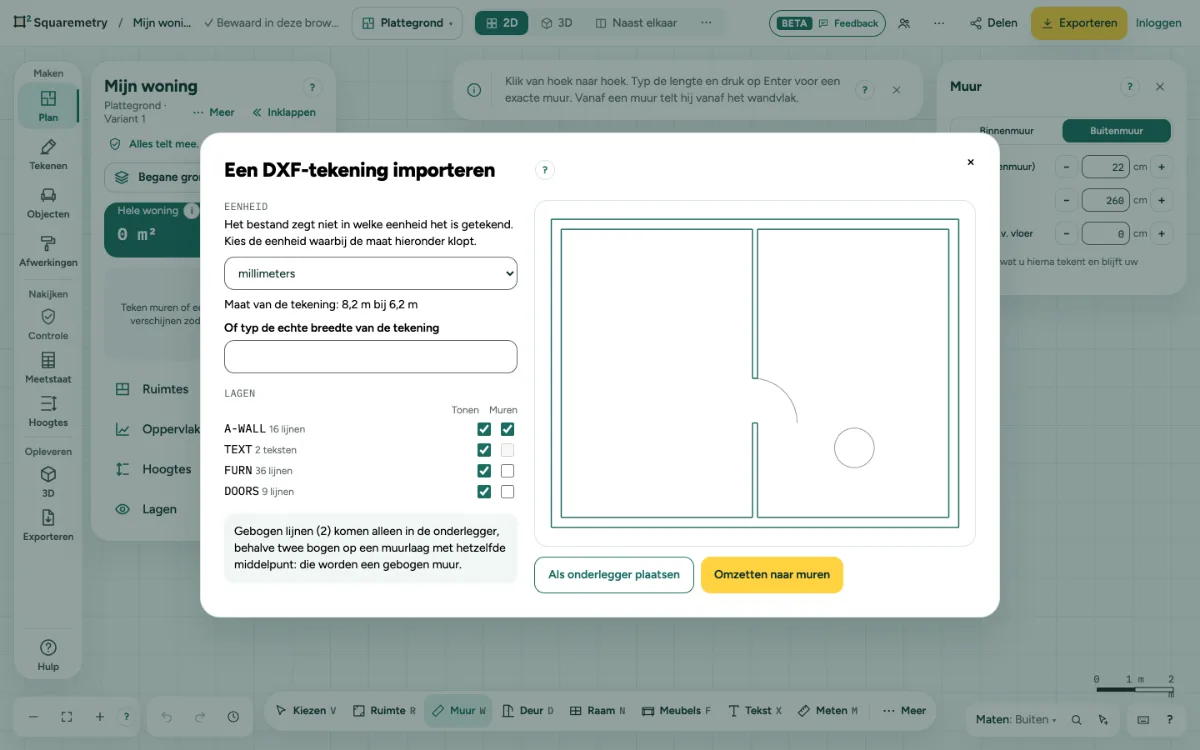Uncheck Muren for the A-WALL layer
The height and width of the screenshot is (750, 1200).
507,429
